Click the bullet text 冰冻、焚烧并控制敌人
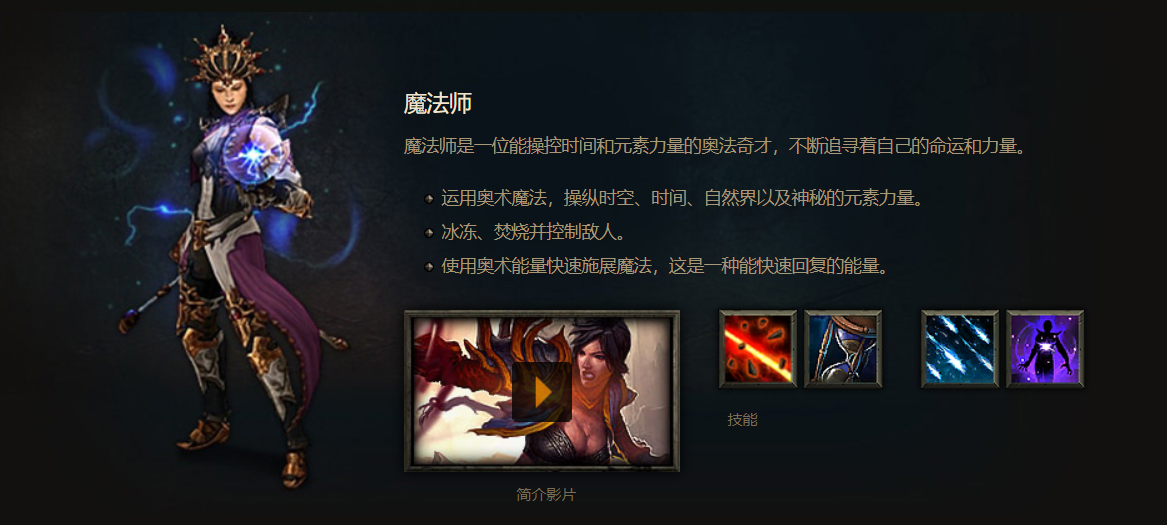 [531, 232]
